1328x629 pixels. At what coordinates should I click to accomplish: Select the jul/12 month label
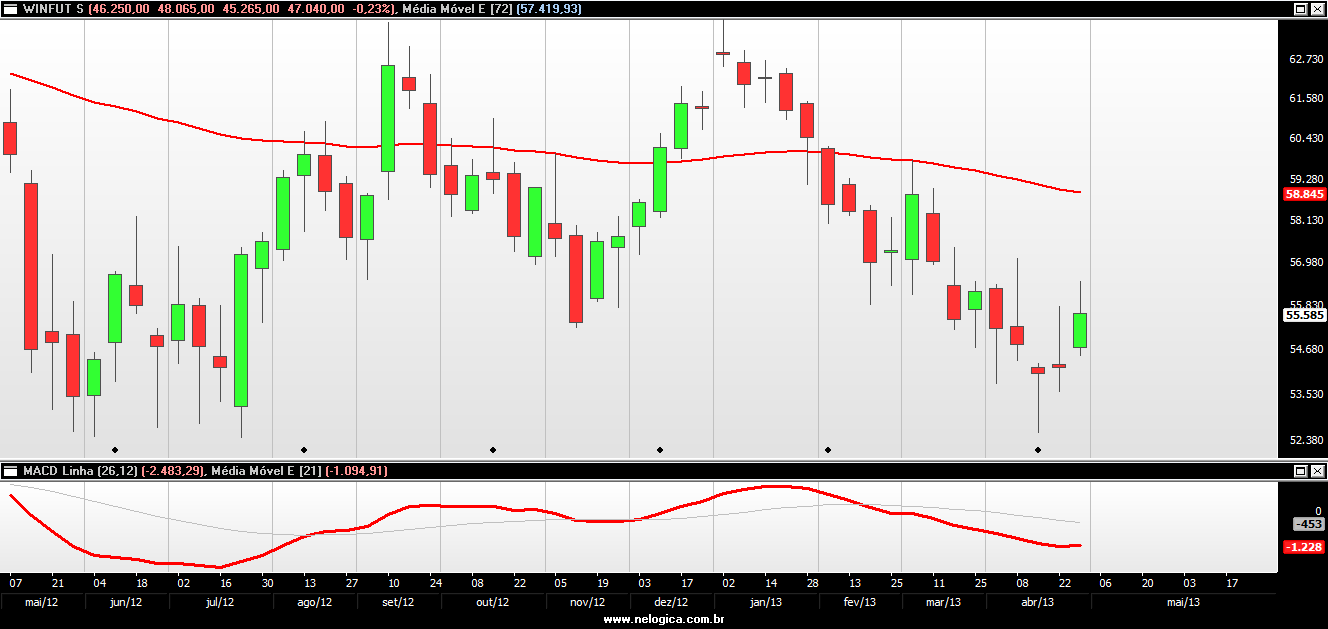219,602
